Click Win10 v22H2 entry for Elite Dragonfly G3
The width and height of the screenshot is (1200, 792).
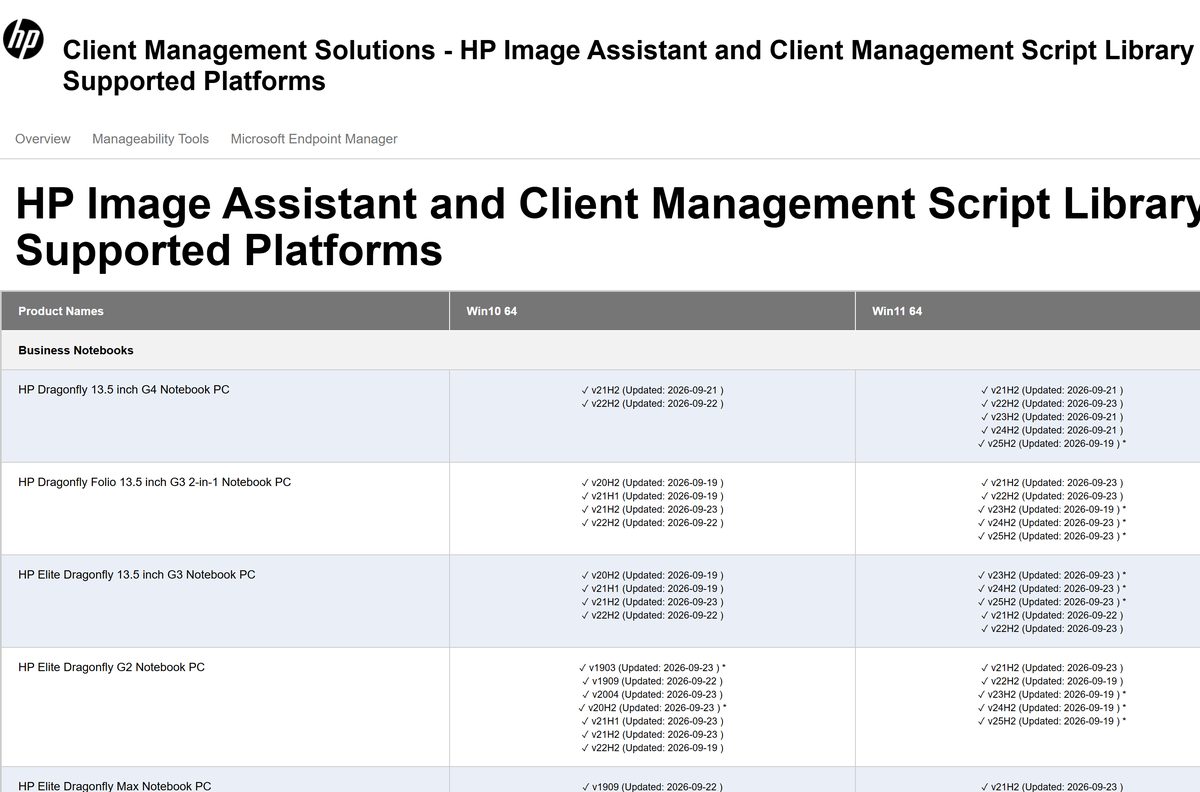click(652, 615)
